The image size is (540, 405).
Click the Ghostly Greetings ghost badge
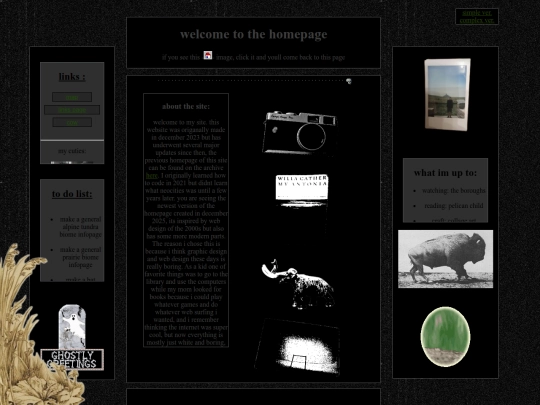72,338
